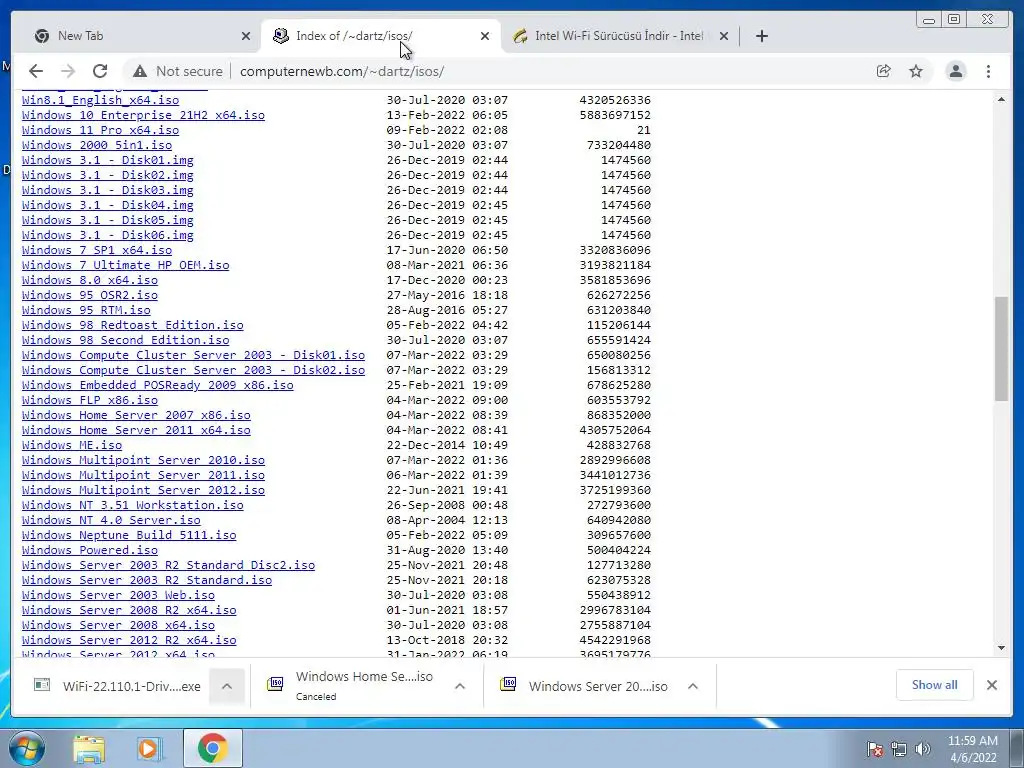
Task: Click the forward navigation arrow
Action: (68, 71)
